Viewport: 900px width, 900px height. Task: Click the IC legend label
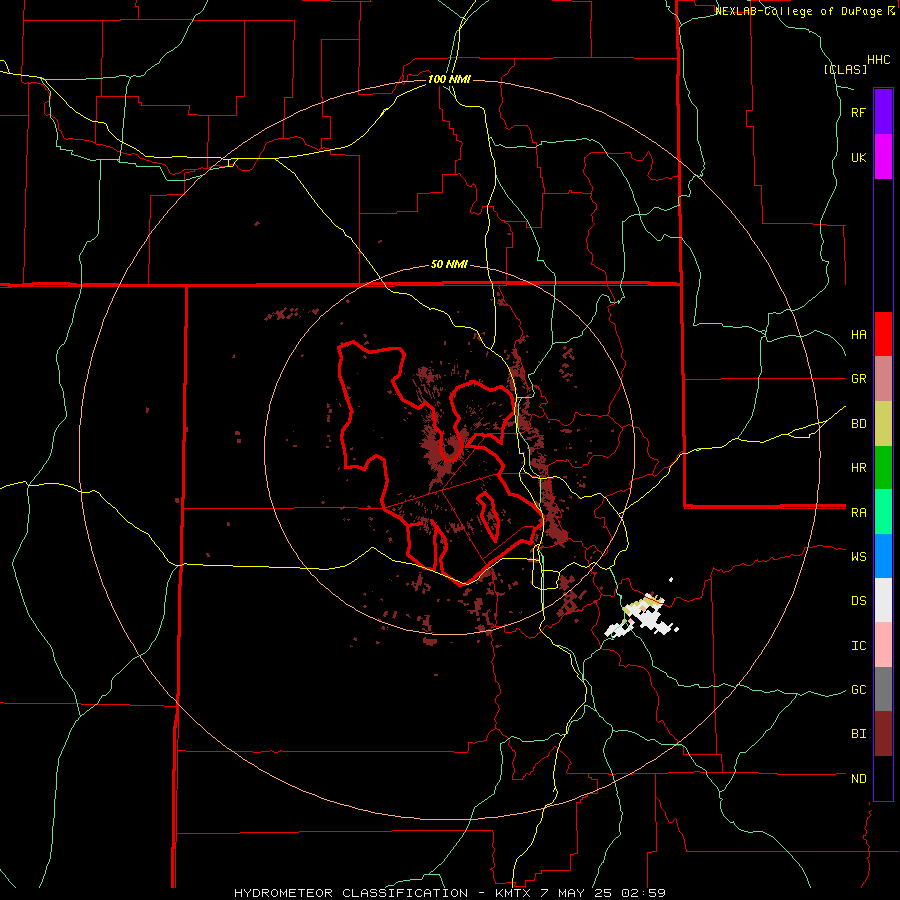coord(859,646)
